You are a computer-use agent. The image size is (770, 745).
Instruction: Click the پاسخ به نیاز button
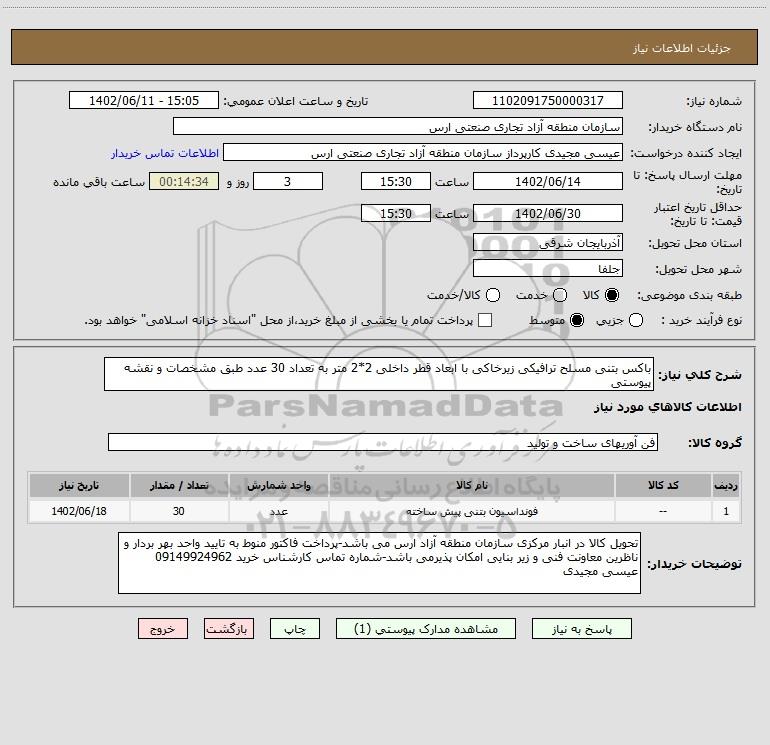[x=581, y=629]
